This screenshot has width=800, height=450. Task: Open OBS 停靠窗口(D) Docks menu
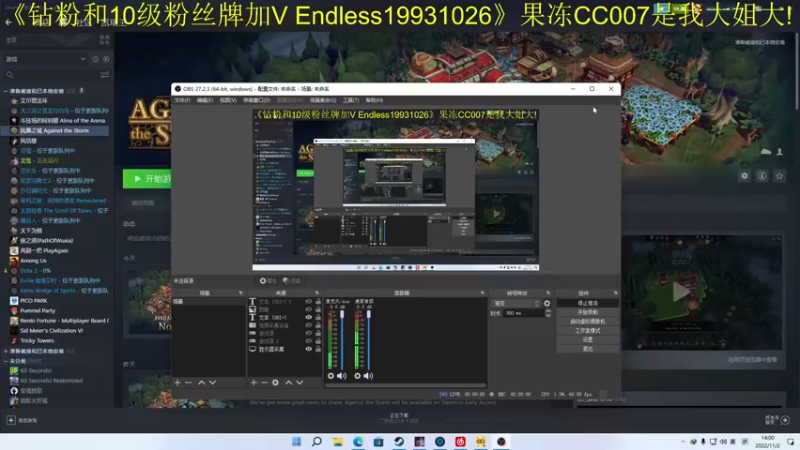click(x=256, y=101)
